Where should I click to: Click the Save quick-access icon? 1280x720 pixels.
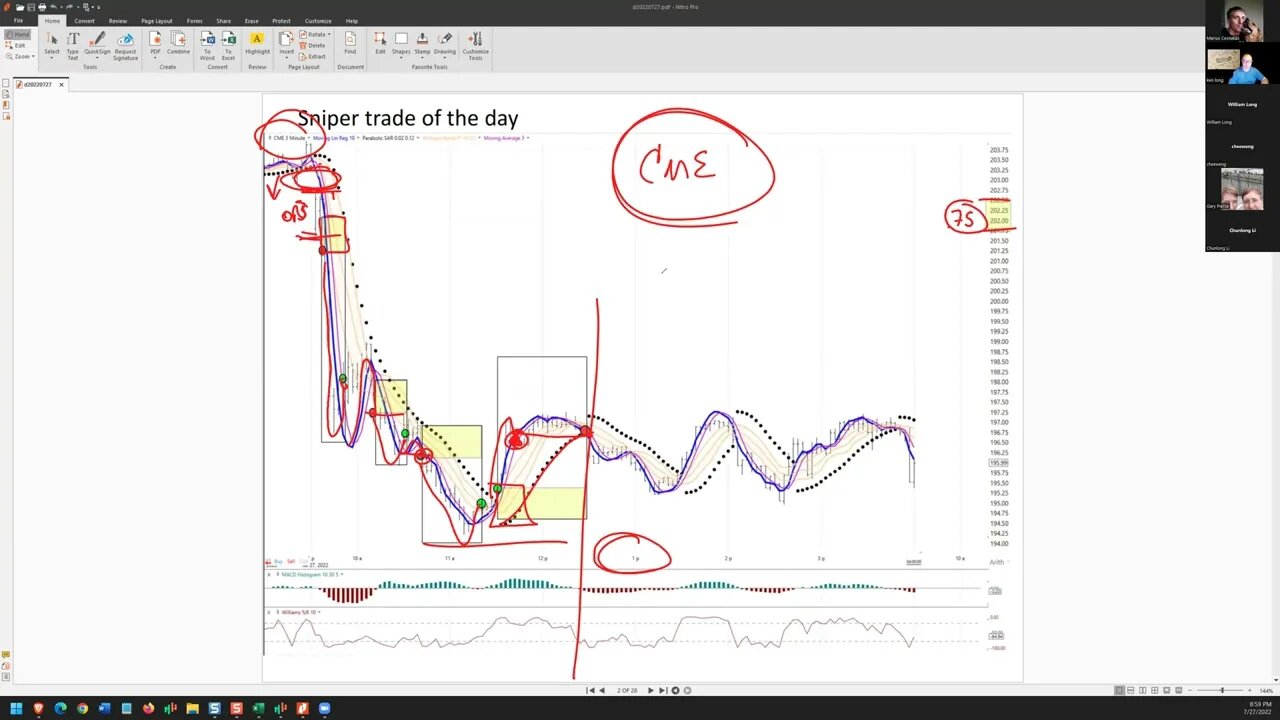click(x=30, y=7)
